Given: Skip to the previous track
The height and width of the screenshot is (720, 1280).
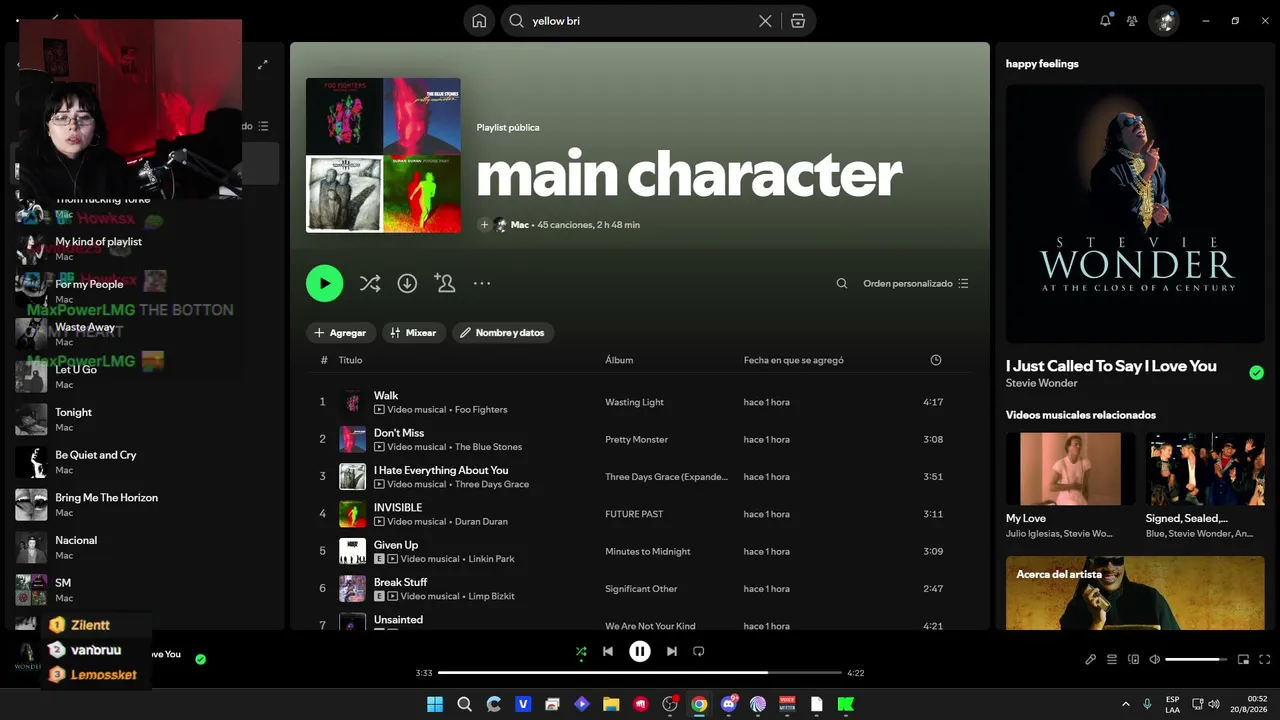Looking at the screenshot, I should pos(608,652).
